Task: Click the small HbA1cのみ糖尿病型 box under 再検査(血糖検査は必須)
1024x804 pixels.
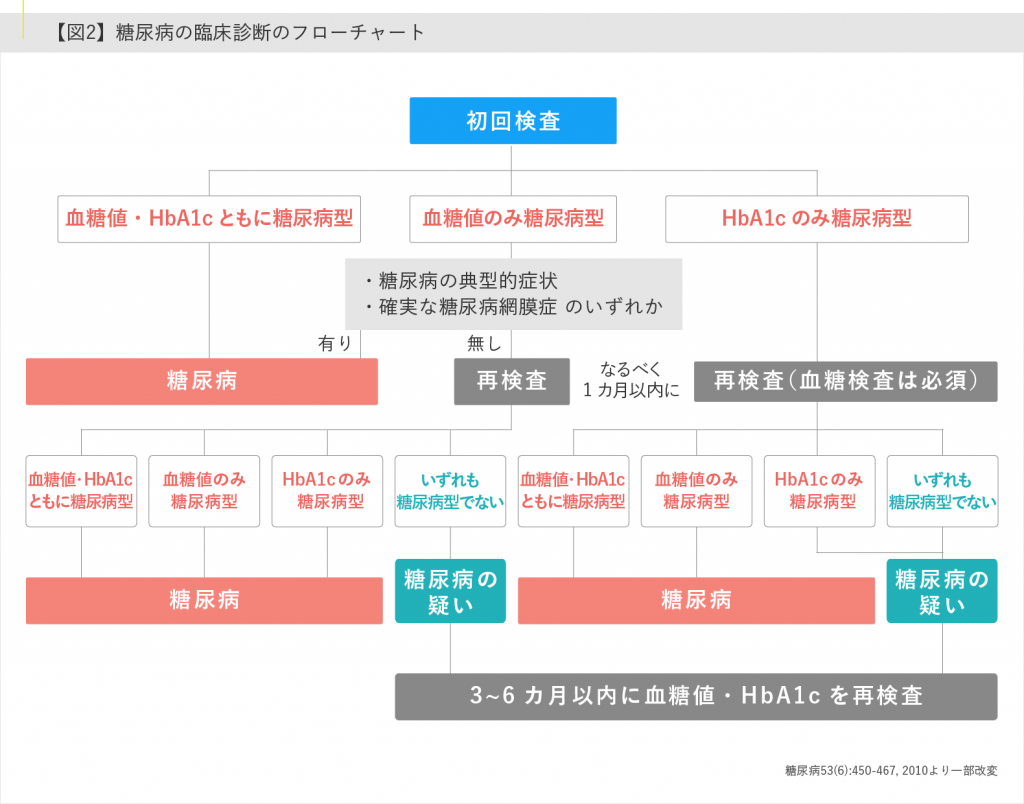Action: pyautogui.click(x=819, y=490)
